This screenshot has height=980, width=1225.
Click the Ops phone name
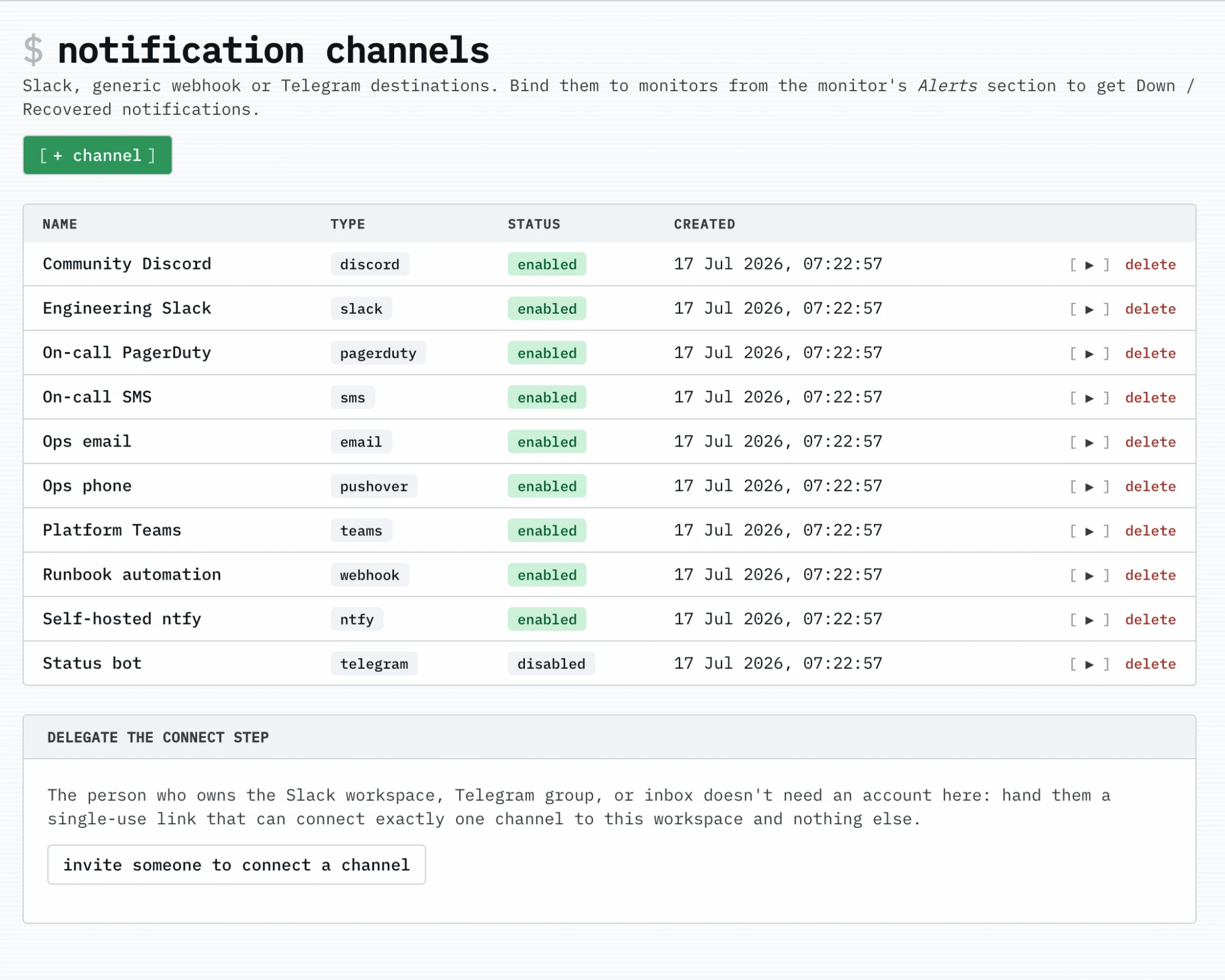87,486
